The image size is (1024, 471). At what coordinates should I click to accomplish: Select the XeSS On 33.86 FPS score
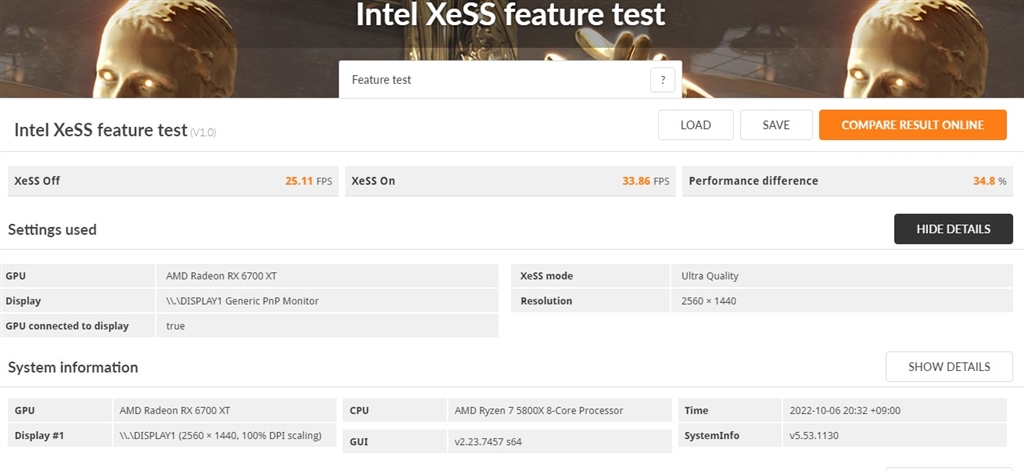click(x=635, y=181)
